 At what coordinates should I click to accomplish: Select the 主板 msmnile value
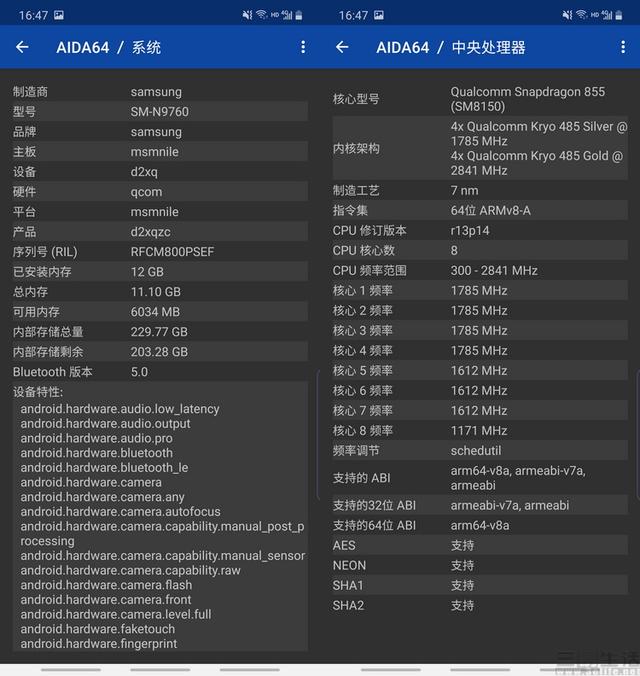pos(154,152)
